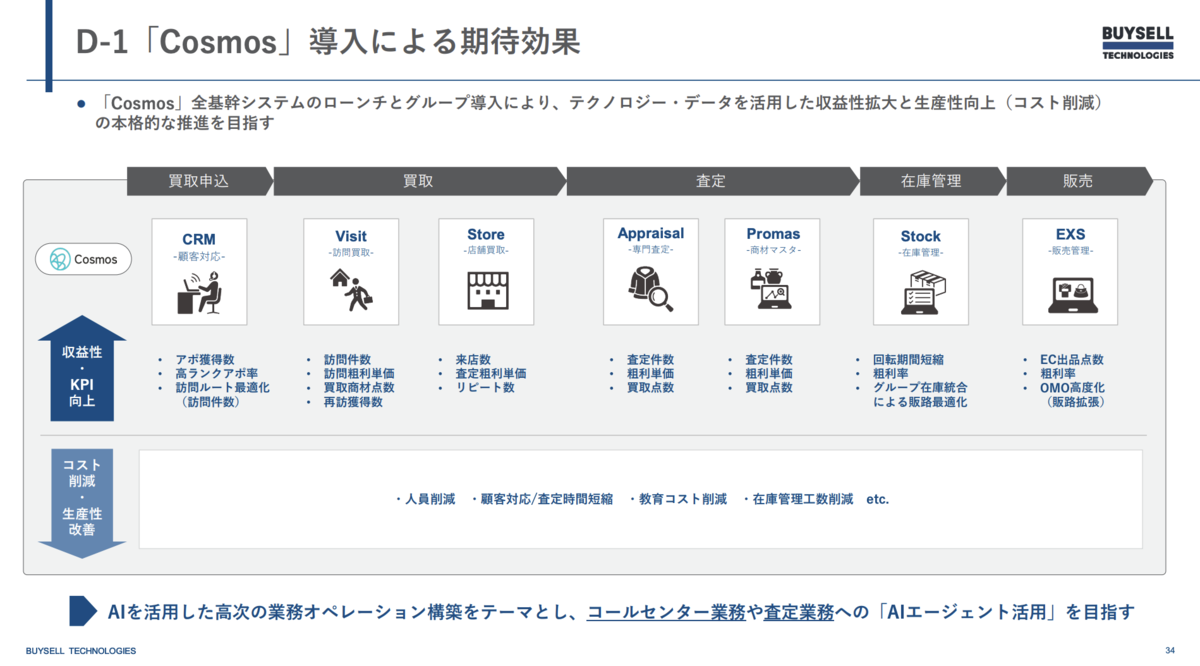Click the 教育コスト削減 cost item

(x=684, y=499)
